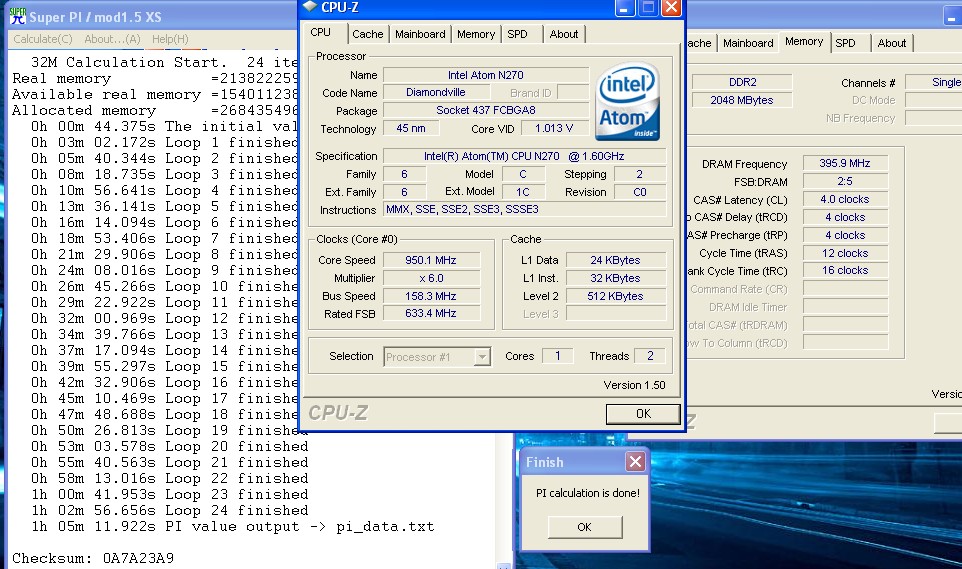Open the Help(H) menu in Super PI

(x=170, y=39)
